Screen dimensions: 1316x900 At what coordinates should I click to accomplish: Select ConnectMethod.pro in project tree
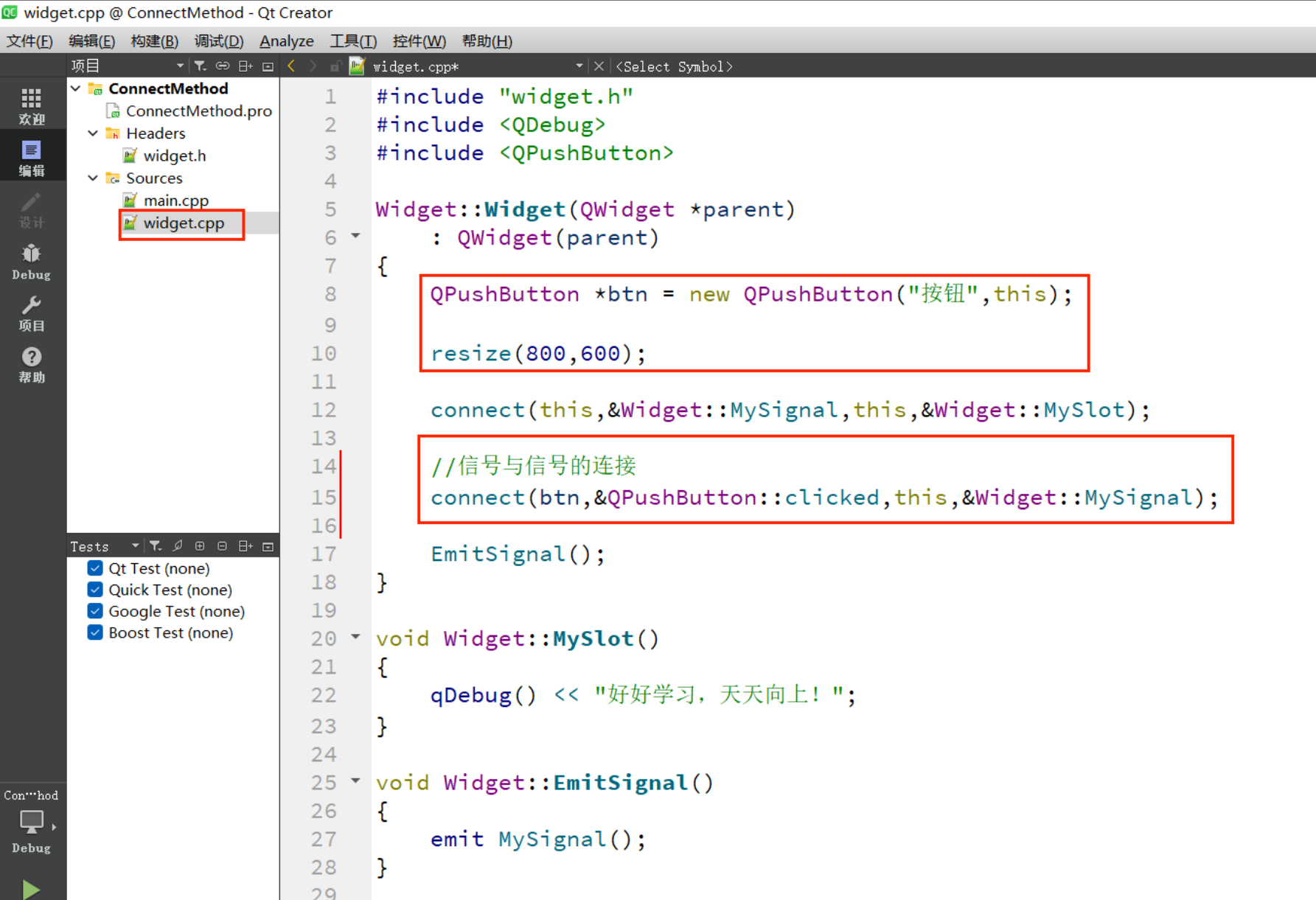(198, 111)
